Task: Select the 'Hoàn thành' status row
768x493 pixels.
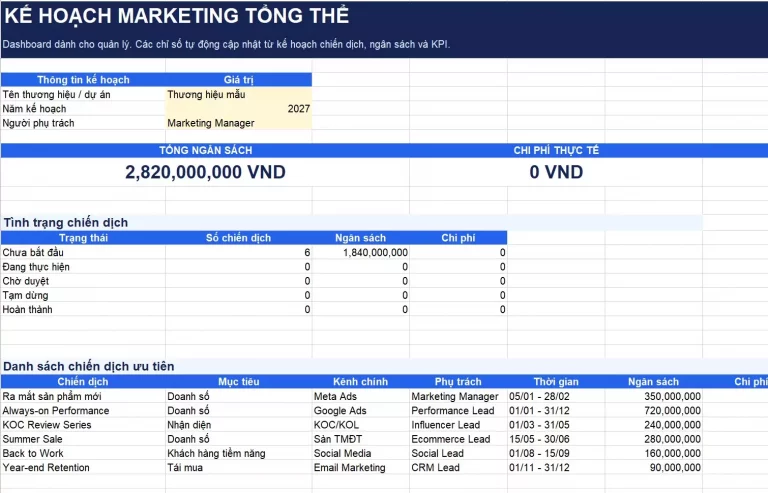Action: 254,309
